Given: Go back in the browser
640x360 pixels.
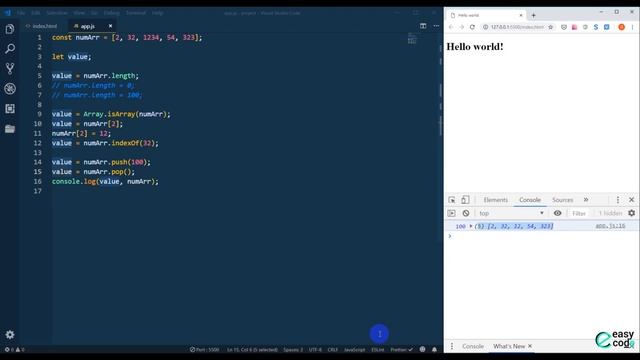Looking at the screenshot, I should pos(451,27).
